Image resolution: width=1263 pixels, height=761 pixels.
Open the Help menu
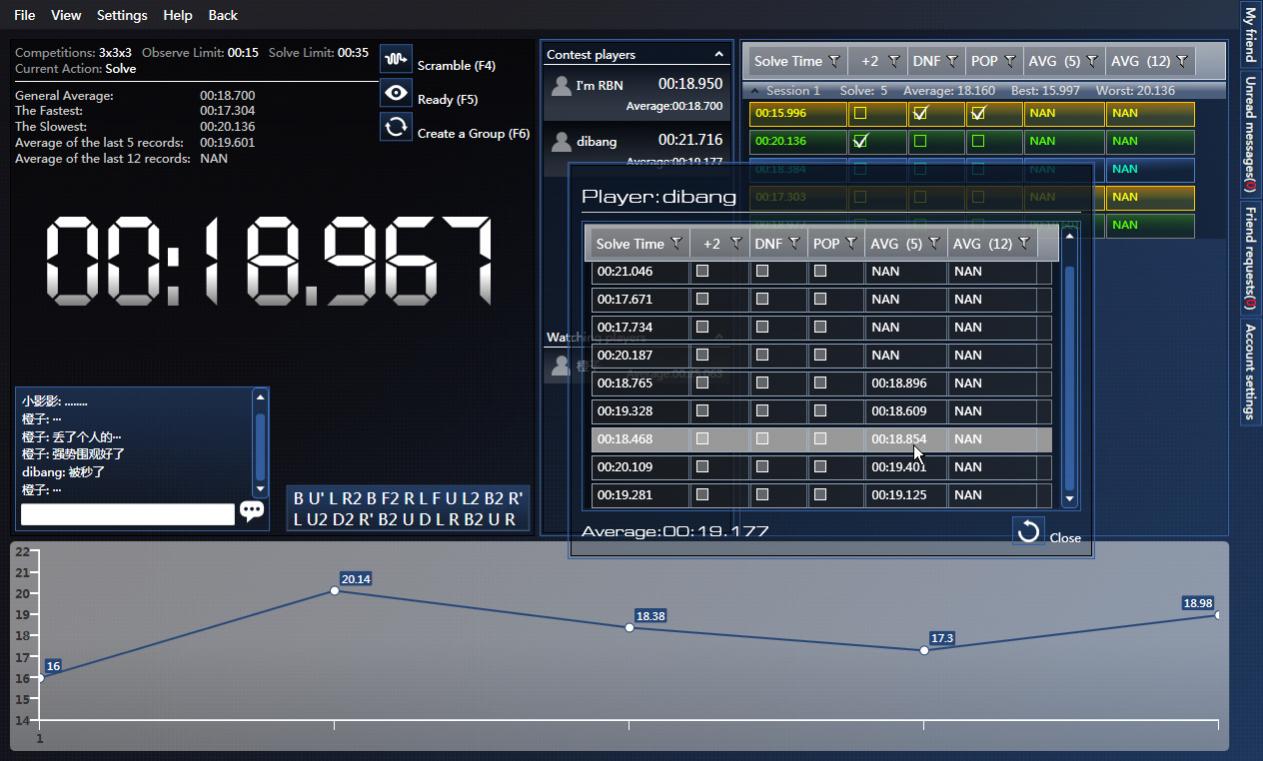click(x=178, y=15)
